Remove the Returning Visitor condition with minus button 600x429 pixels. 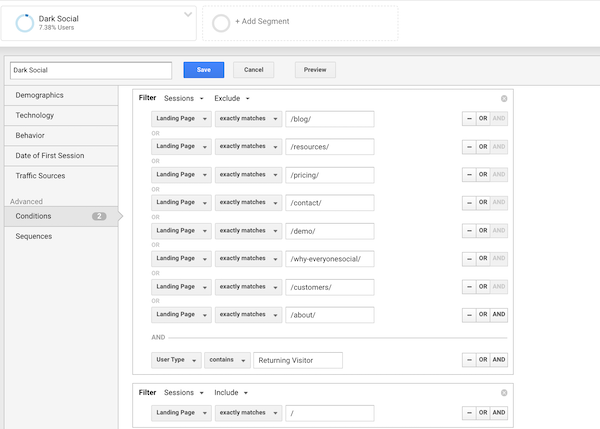469,360
